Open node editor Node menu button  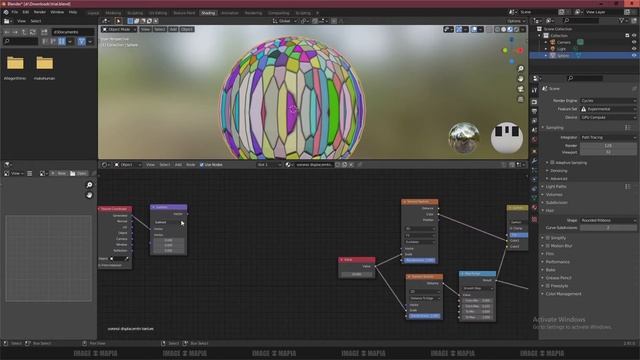click(x=191, y=164)
